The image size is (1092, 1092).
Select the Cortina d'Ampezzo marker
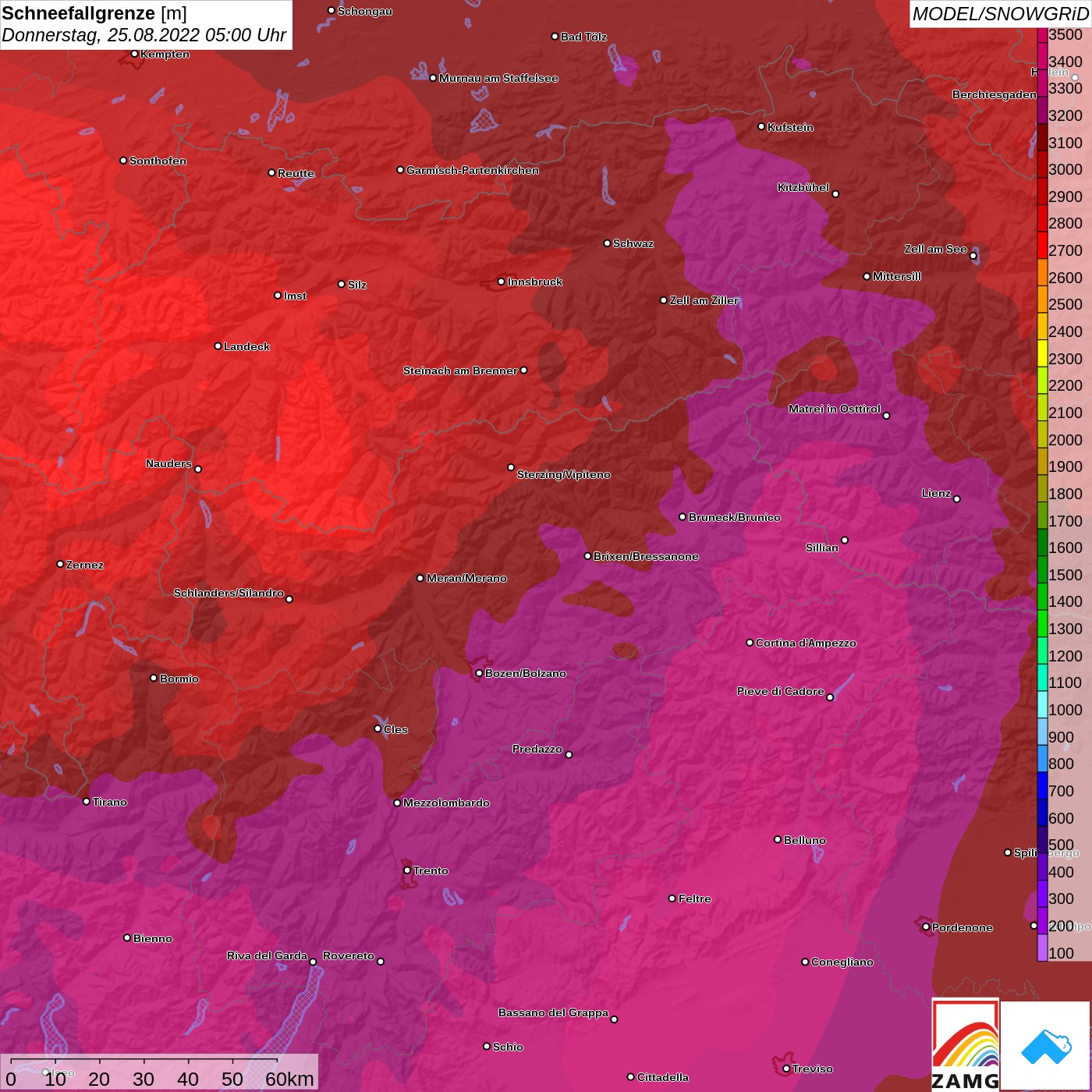pos(750,643)
